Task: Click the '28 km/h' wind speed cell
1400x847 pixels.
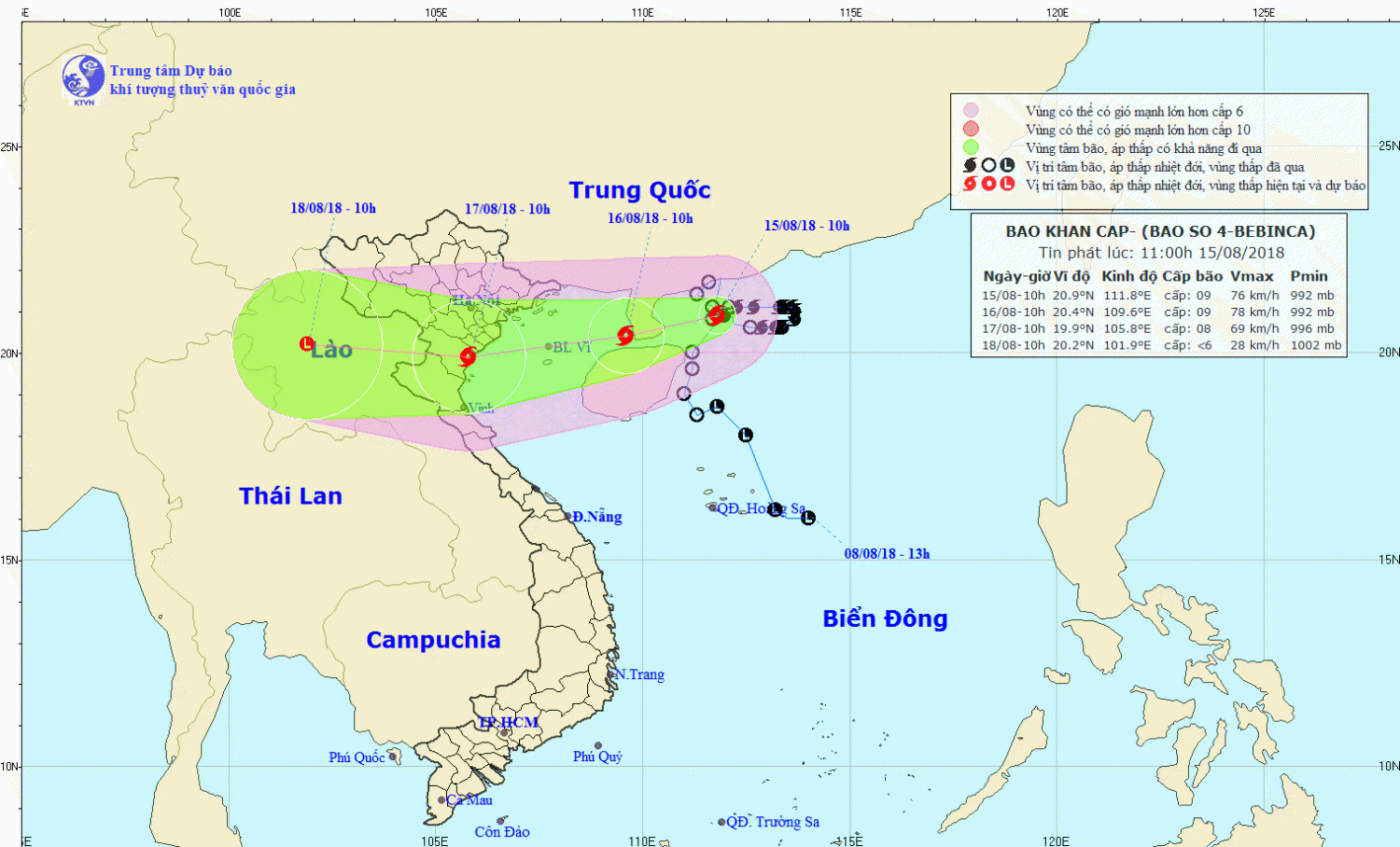Action: (x=1254, y=345)
